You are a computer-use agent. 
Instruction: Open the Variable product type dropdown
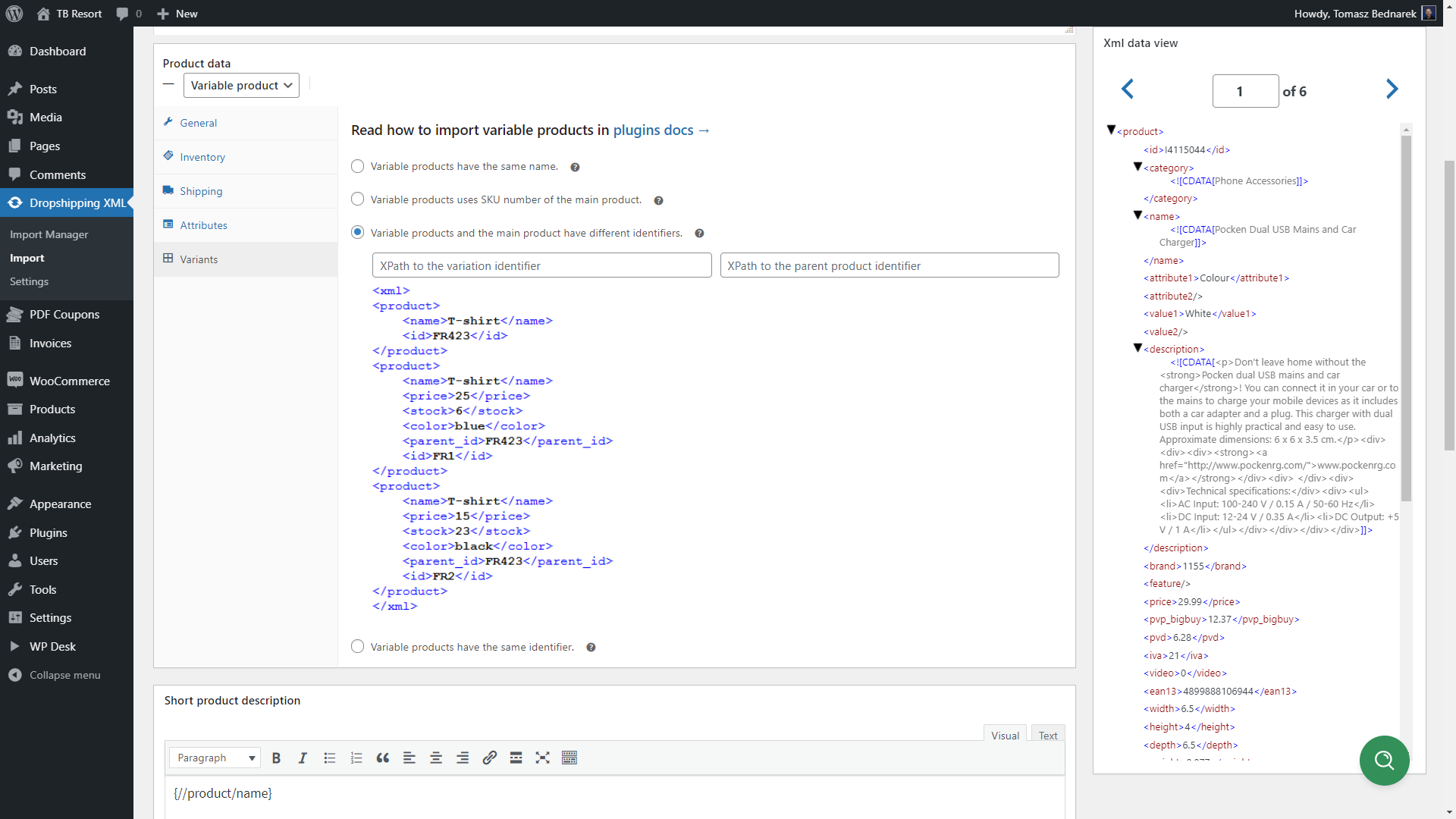(241, 86)
